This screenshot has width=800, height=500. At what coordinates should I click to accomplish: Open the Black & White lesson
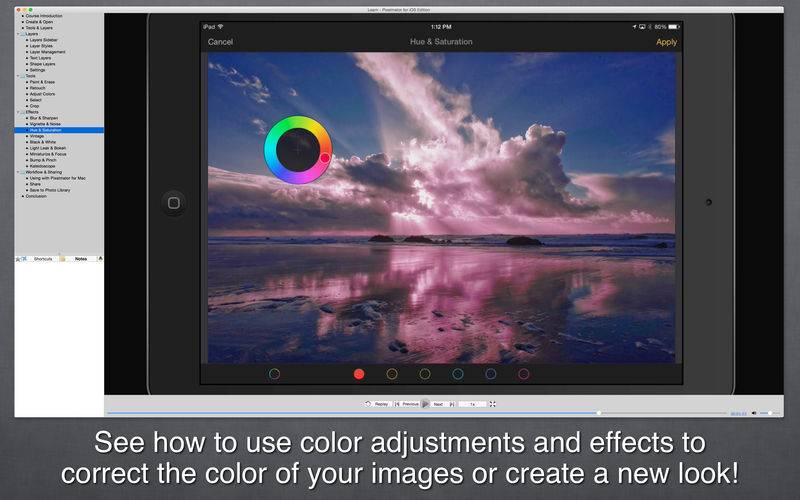[43, 142]
